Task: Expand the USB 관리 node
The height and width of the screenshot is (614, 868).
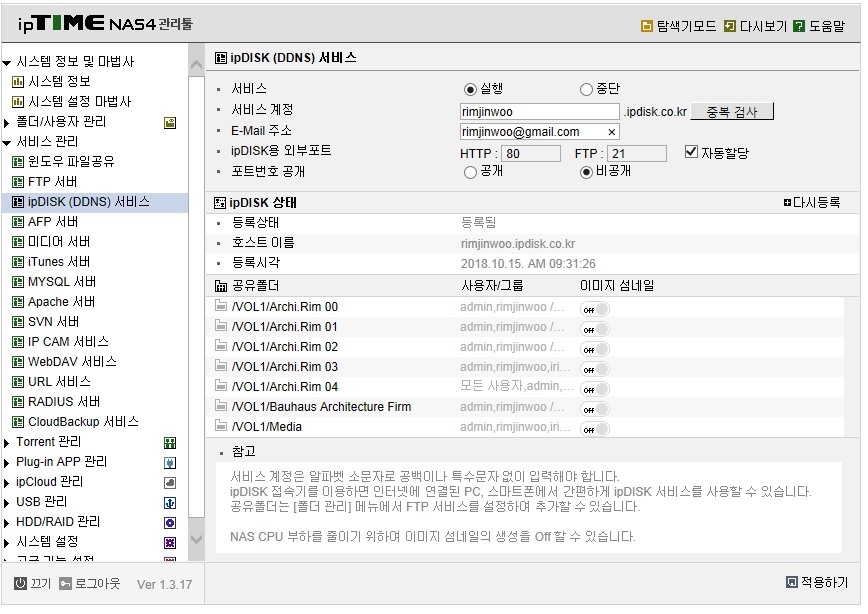Action: [x=7, y=503]
